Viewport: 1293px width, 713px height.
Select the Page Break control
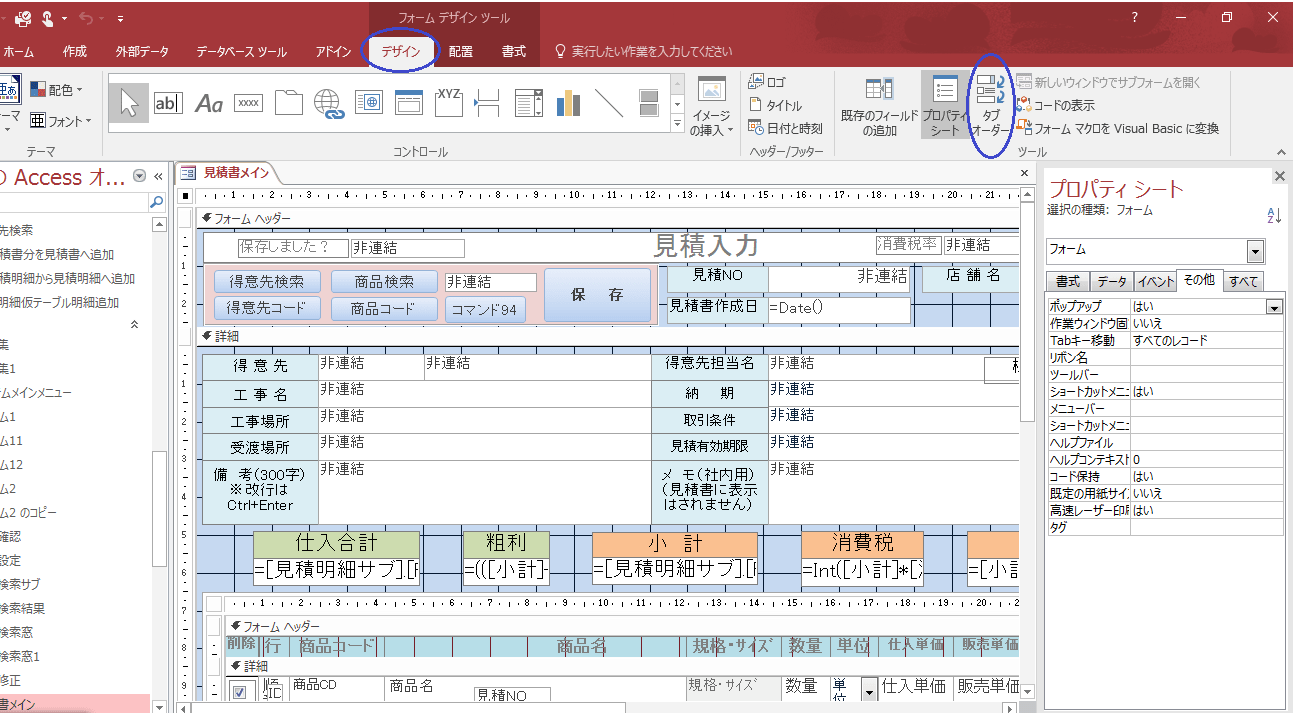pyautogui.click(x=488, y=103)
